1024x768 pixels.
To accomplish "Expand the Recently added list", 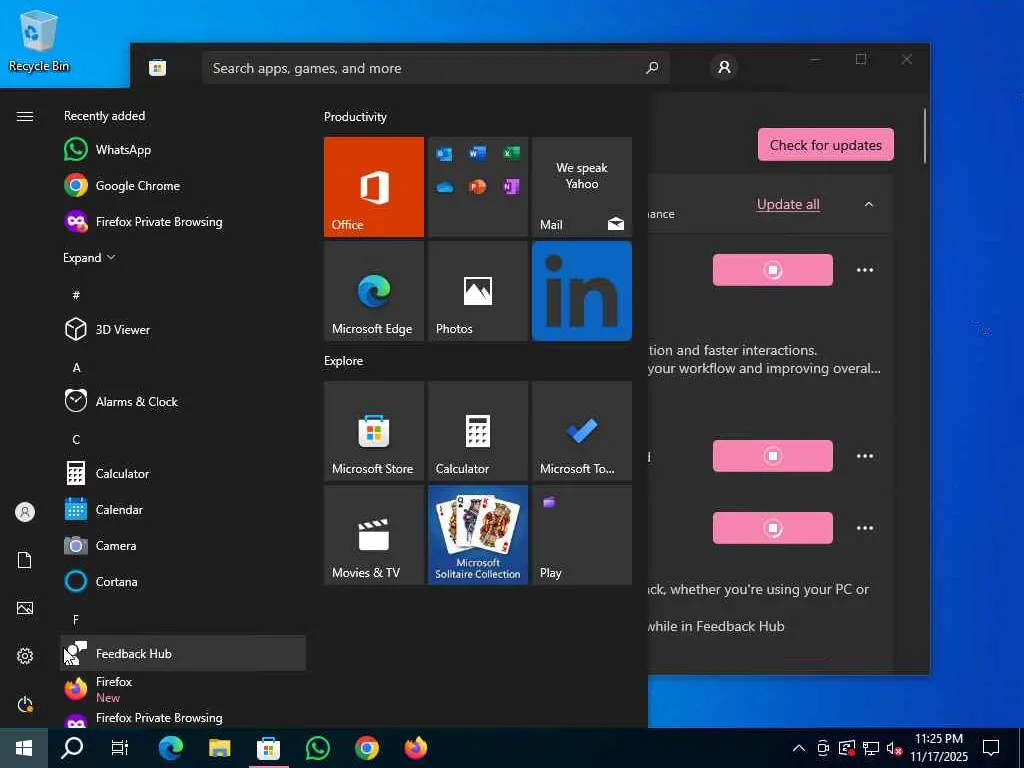I will tap(89, 257).
